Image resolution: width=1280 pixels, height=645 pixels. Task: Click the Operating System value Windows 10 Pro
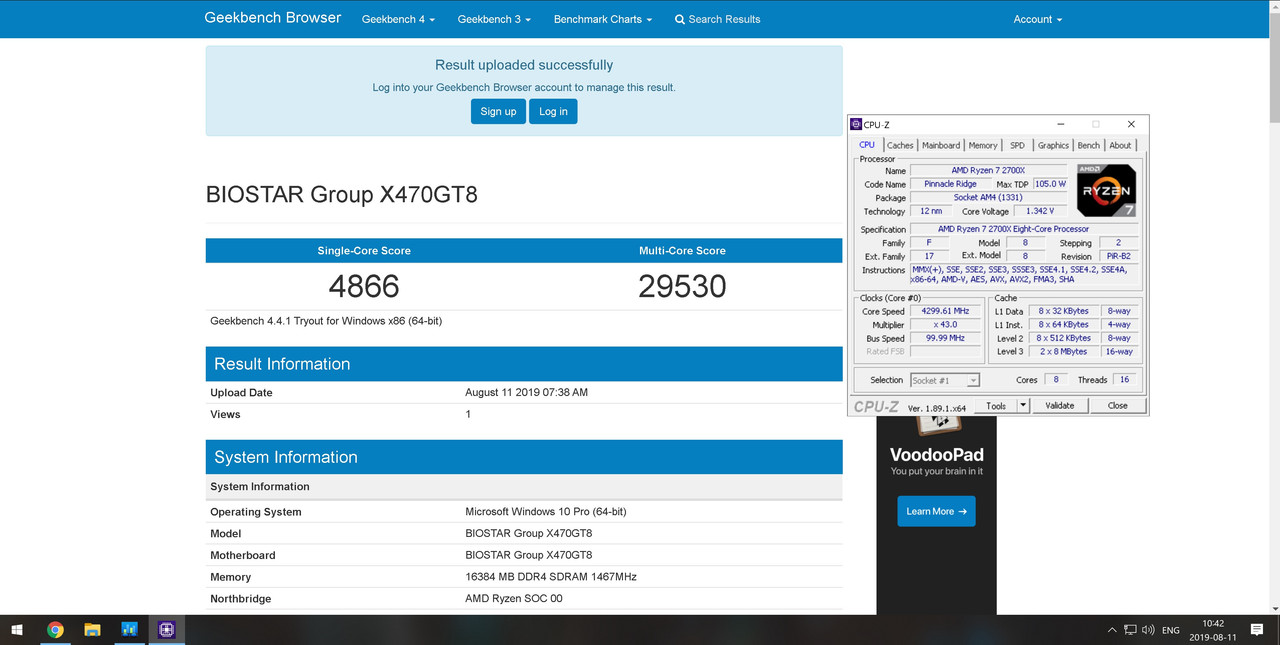(546, 511)
